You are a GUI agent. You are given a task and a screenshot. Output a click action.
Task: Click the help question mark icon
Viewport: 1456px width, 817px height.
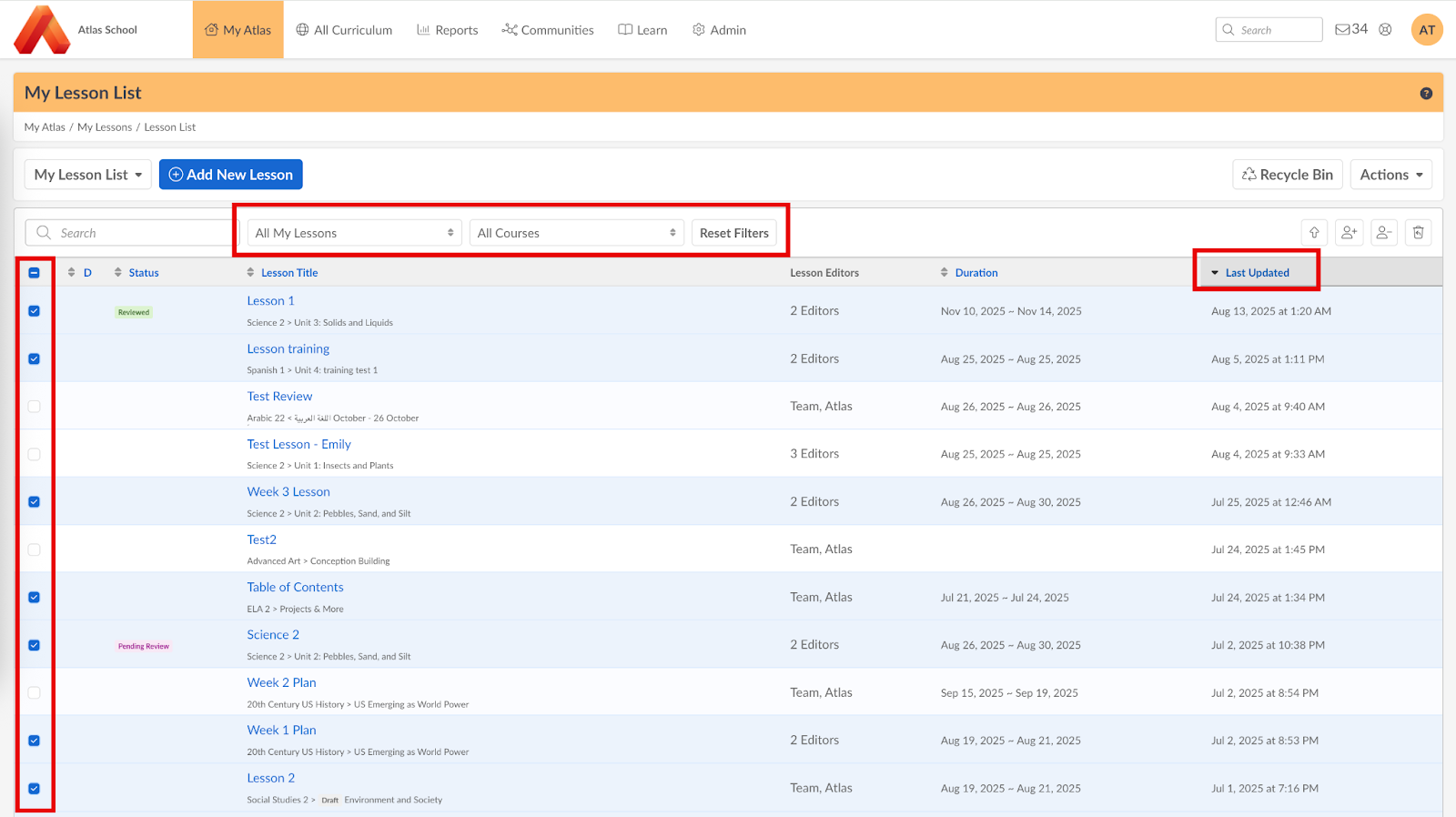[1426, 94]
